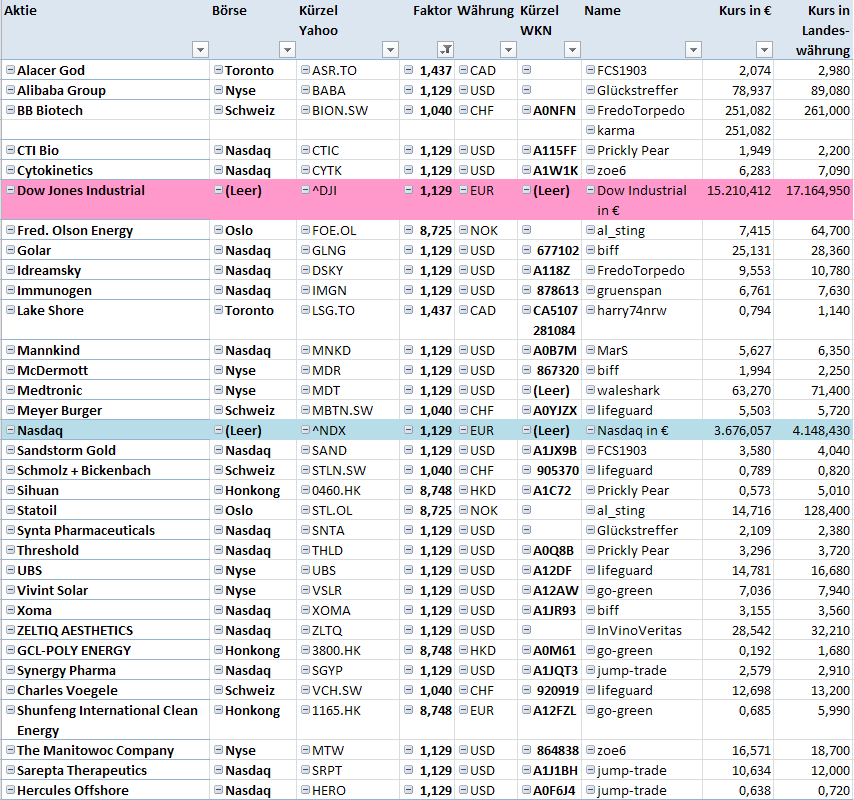Viewport: 854px width, 800px height.
Task: Click the blue Nasdaq 3.676,057 value cell
Action: [737, 431]
